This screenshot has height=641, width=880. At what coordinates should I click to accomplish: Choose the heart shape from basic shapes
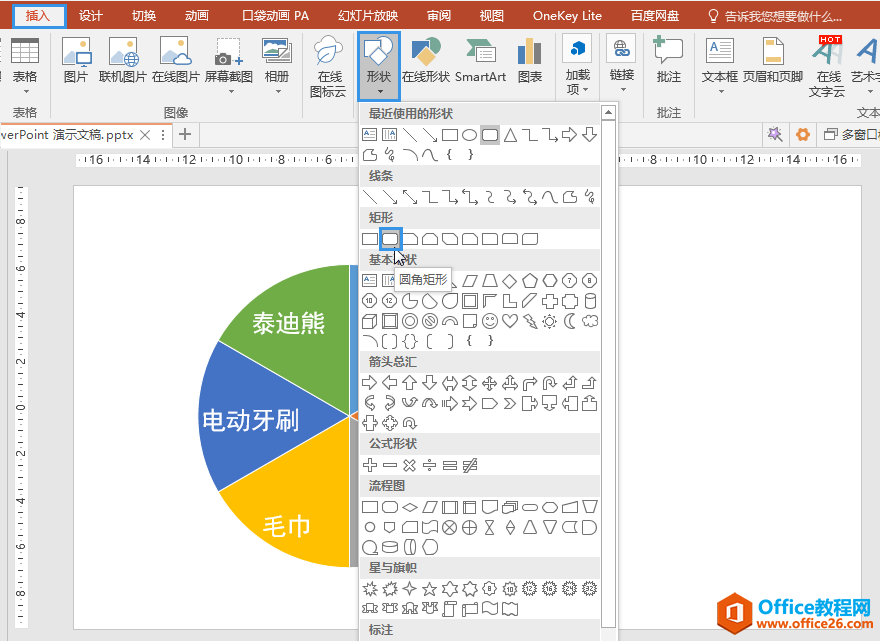click(510, 321)
